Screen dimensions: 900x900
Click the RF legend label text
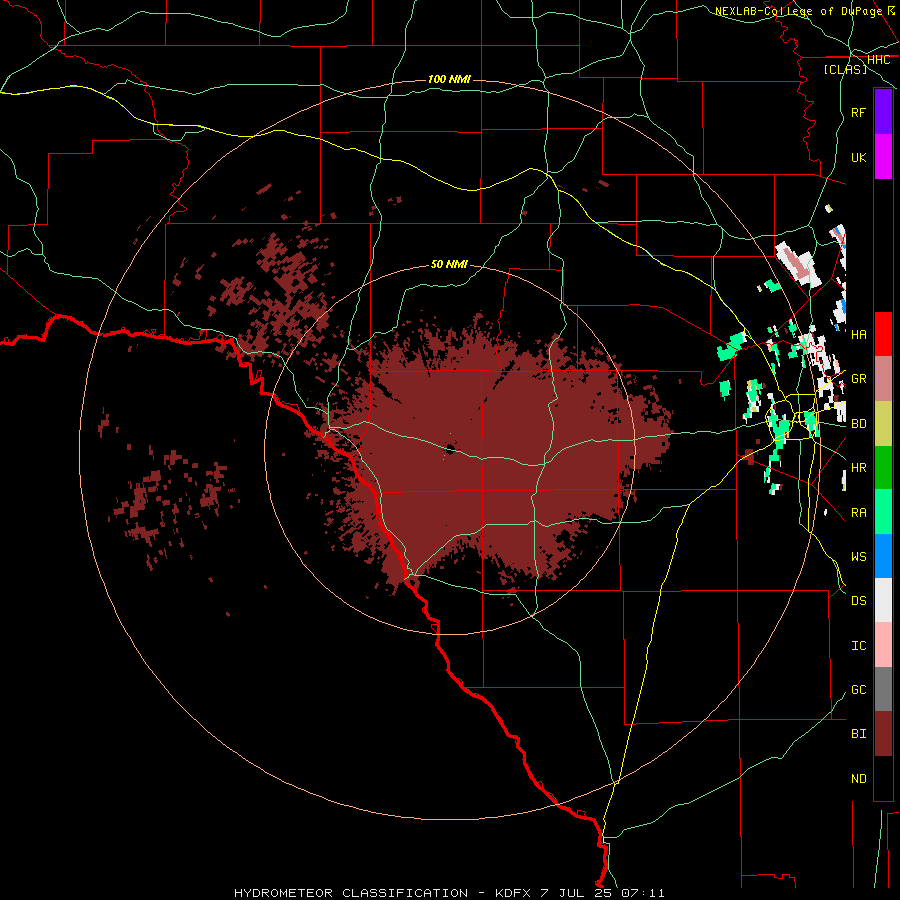[858, 112]
